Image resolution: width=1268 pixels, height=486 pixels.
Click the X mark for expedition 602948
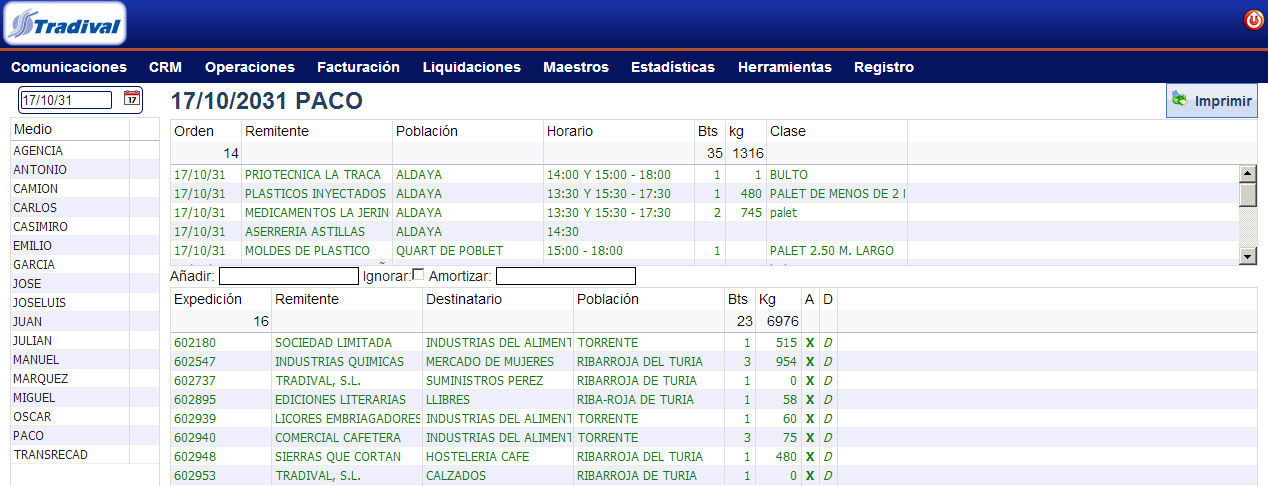(x=810, y=457)
